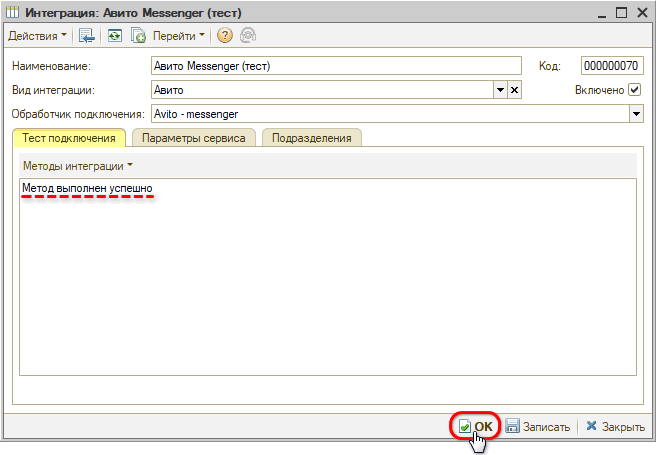The width and height of the screenshot is (656, 455).
Task: Click the Записать save button
Action: tap(537, 427)
